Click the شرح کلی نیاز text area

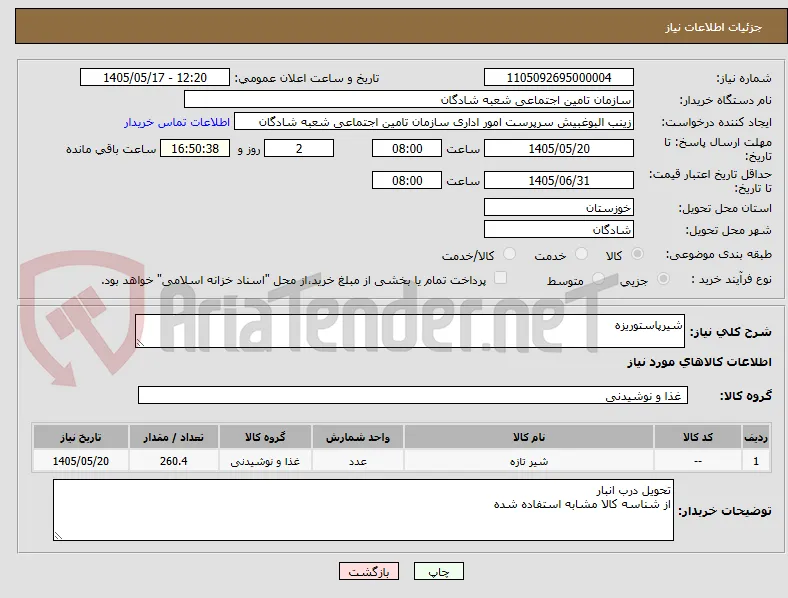point(410,331)
